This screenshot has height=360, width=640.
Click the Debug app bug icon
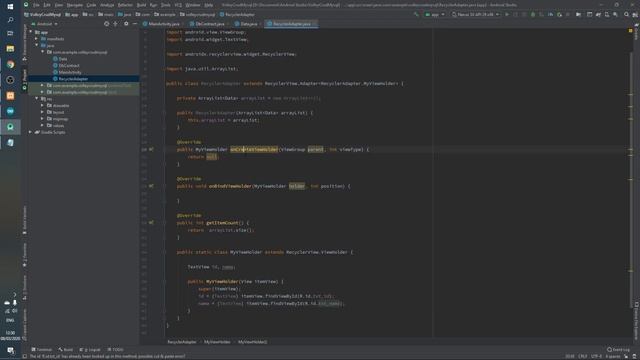(533, 14)
